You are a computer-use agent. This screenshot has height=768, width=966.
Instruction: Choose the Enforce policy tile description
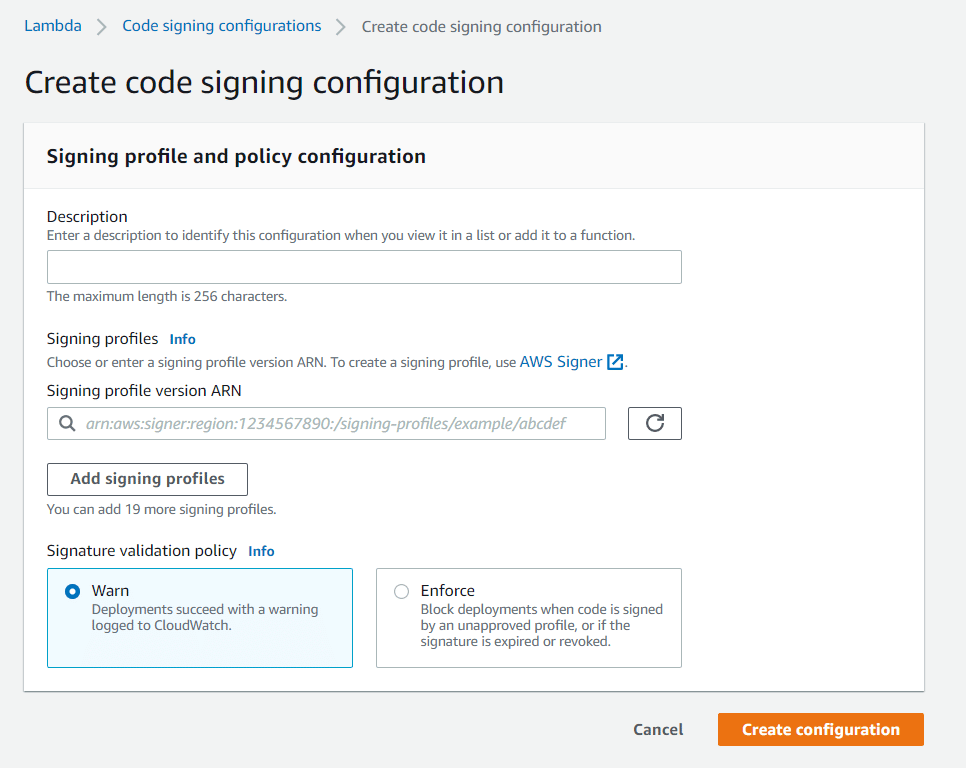click(x=542, y=625)
